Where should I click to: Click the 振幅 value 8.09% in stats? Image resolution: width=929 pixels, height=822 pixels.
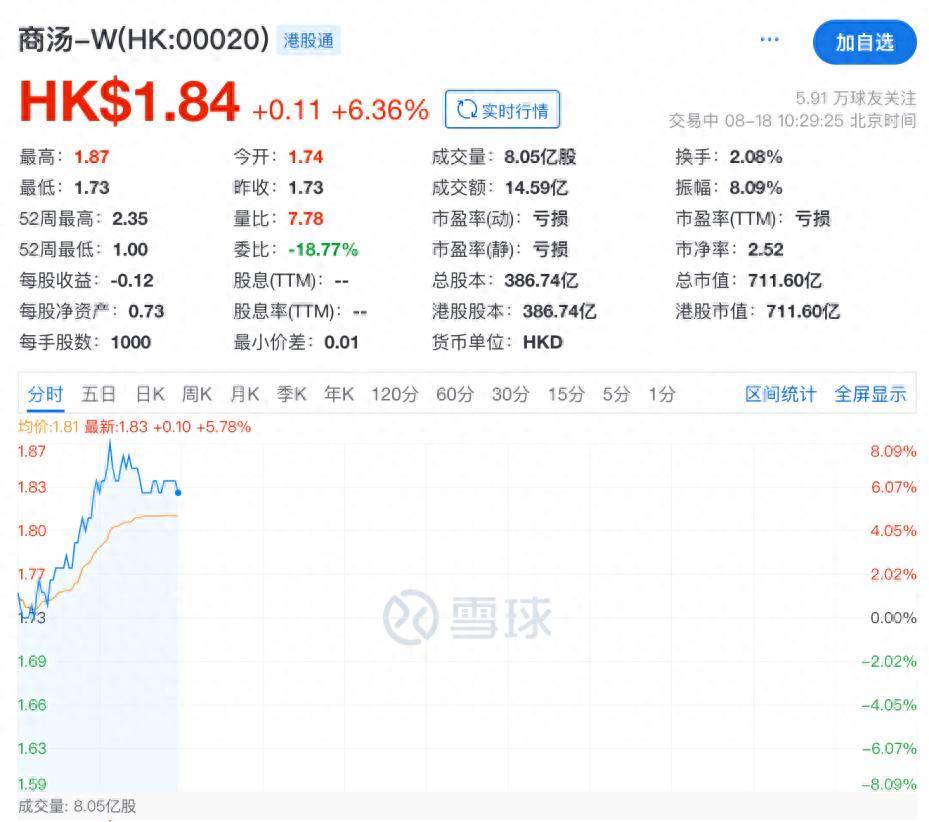point(756,188)
